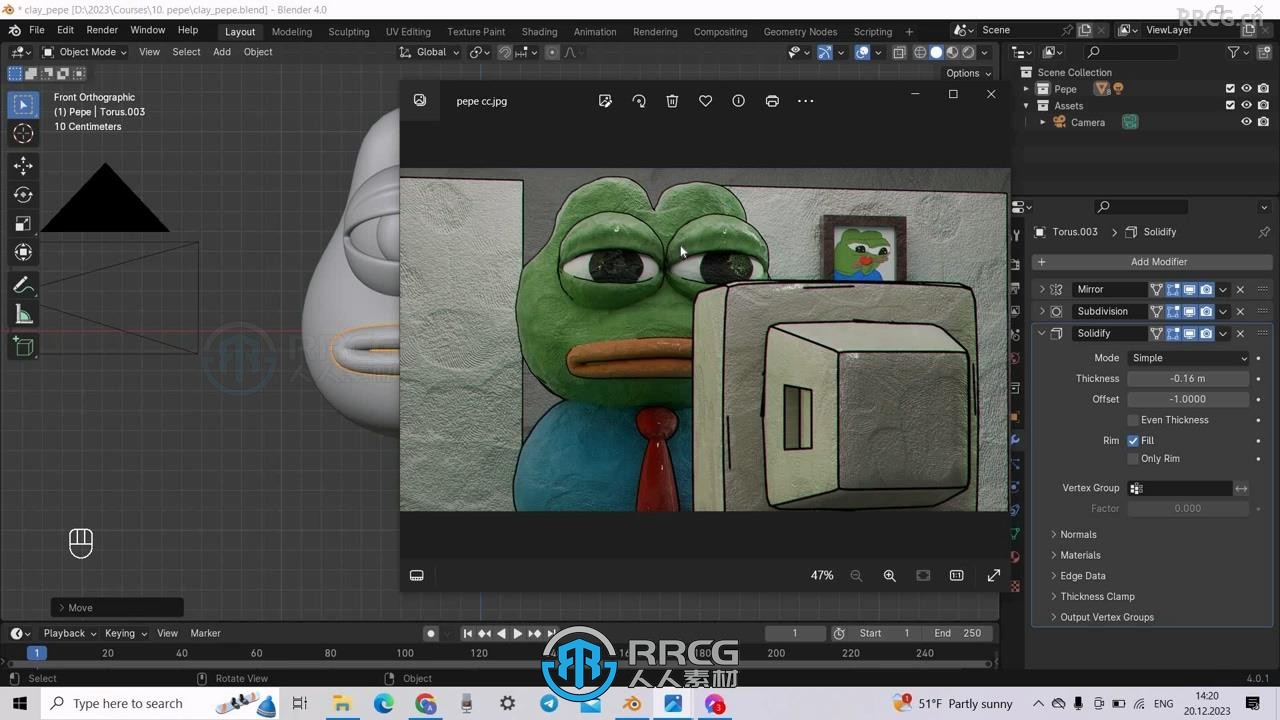Play the timeline animation
Image resolution: width=1280 pixels, height=720 pixels.
pyautogui.click(x=517, y=633)
